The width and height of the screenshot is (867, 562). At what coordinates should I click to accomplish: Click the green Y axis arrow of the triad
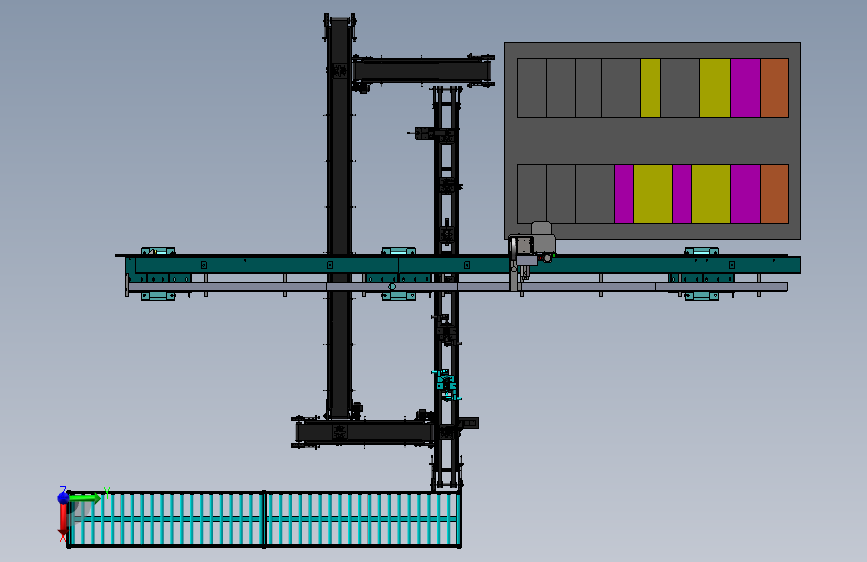(x=86, y=498)
